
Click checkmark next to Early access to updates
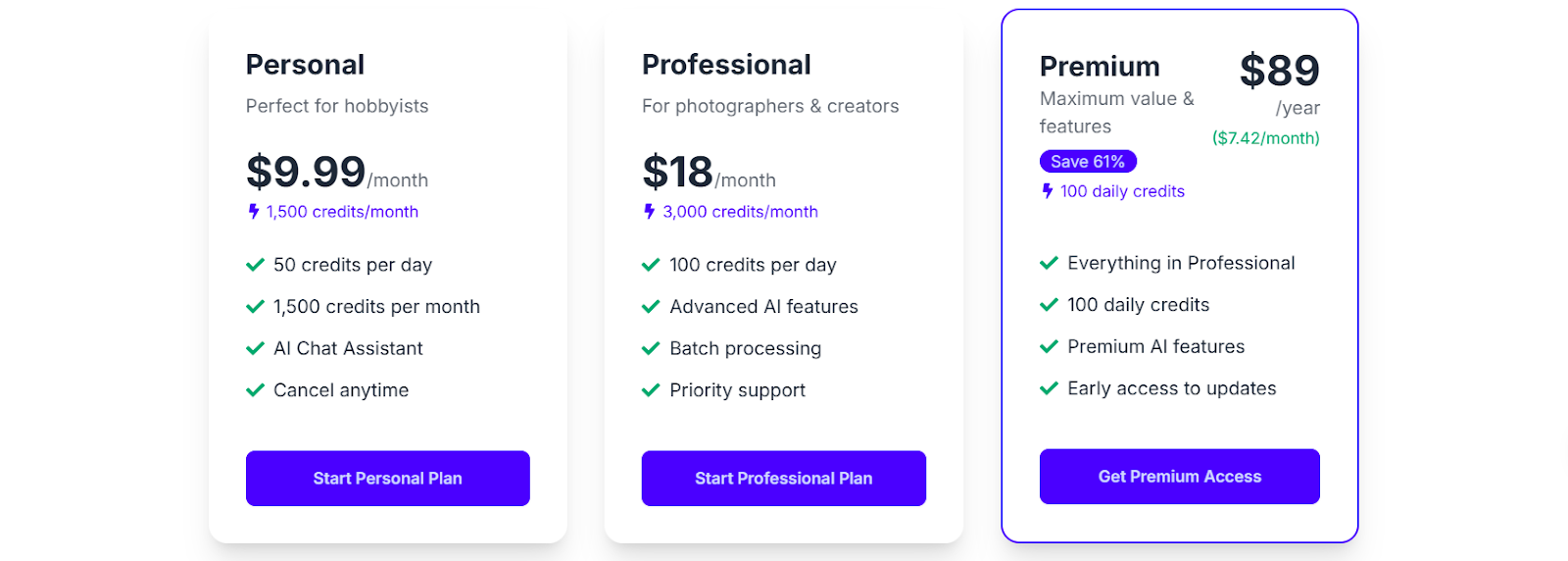[1049, 388]
